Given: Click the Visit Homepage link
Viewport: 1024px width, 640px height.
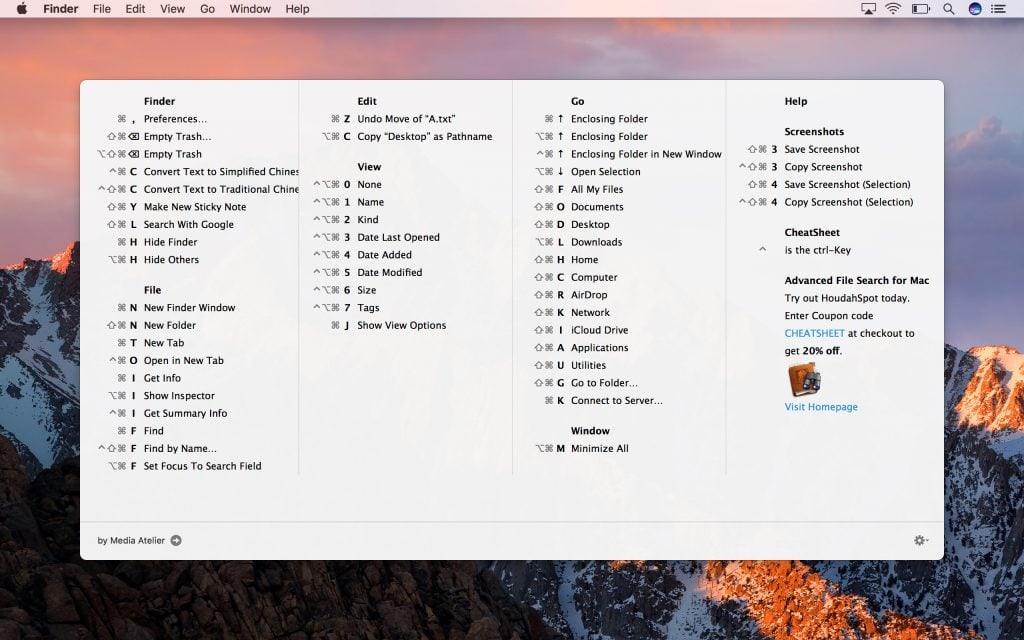Looking at the screenshot, I should tap(821, 406).
